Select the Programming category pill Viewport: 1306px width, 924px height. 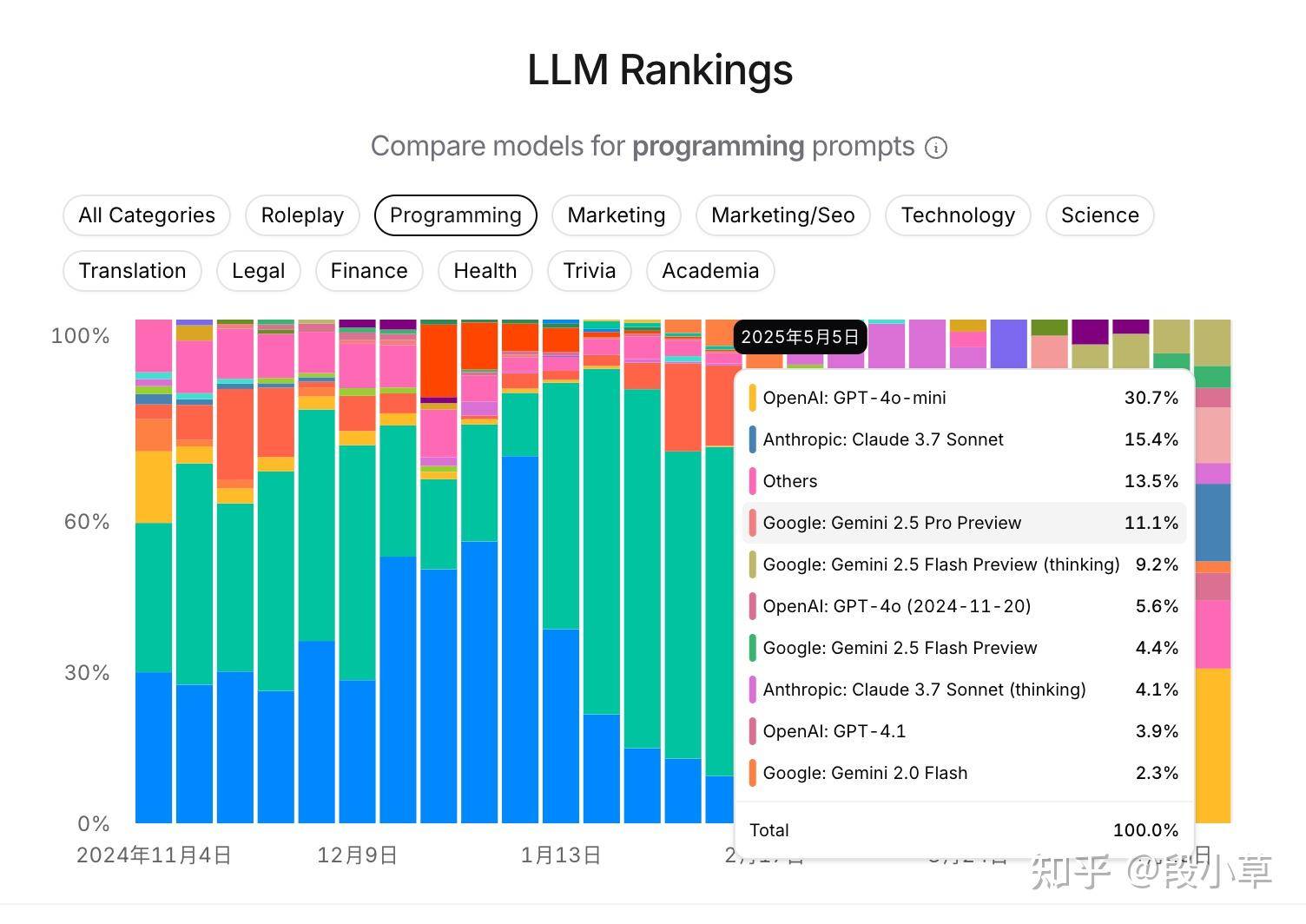[456, 215]
